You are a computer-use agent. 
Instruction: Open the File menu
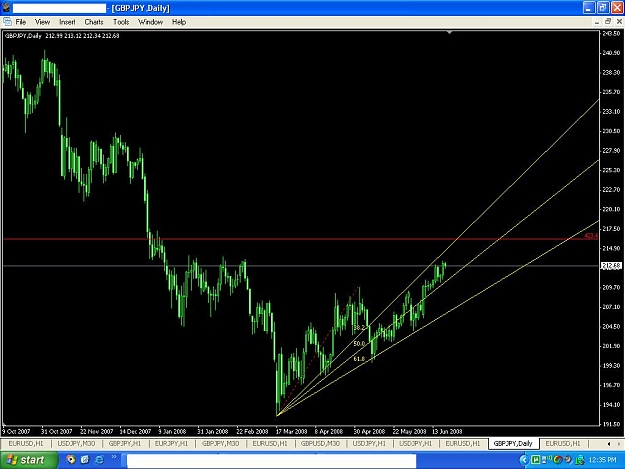pyautogui.click(x=20, y=22)
